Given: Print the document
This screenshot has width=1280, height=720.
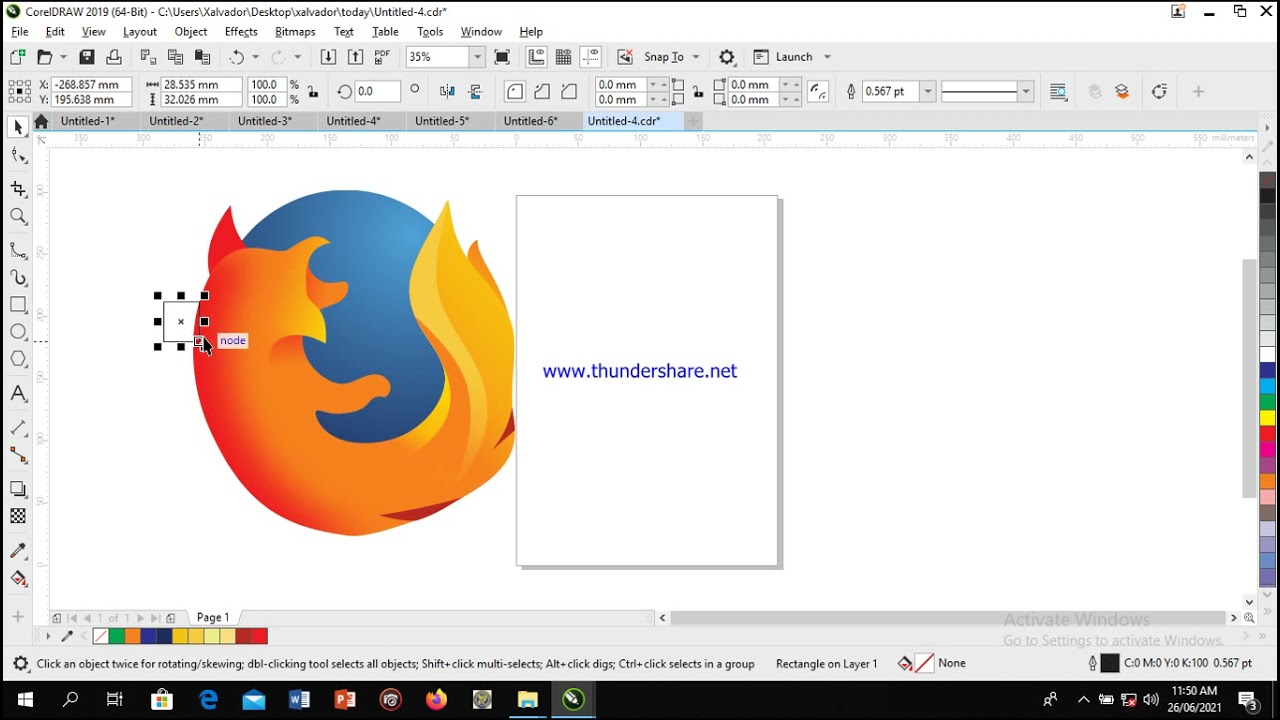Looking at the screenshot, I should pos(114,57).
